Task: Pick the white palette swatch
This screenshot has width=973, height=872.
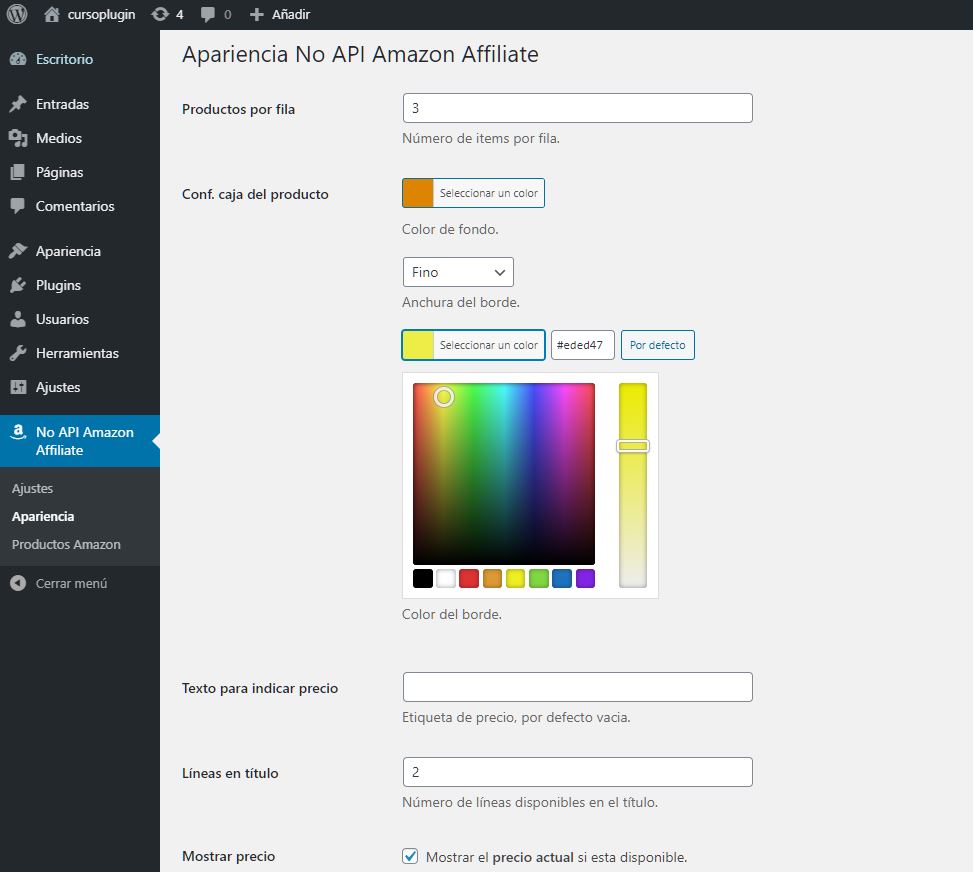Action: tap(446, 578)
